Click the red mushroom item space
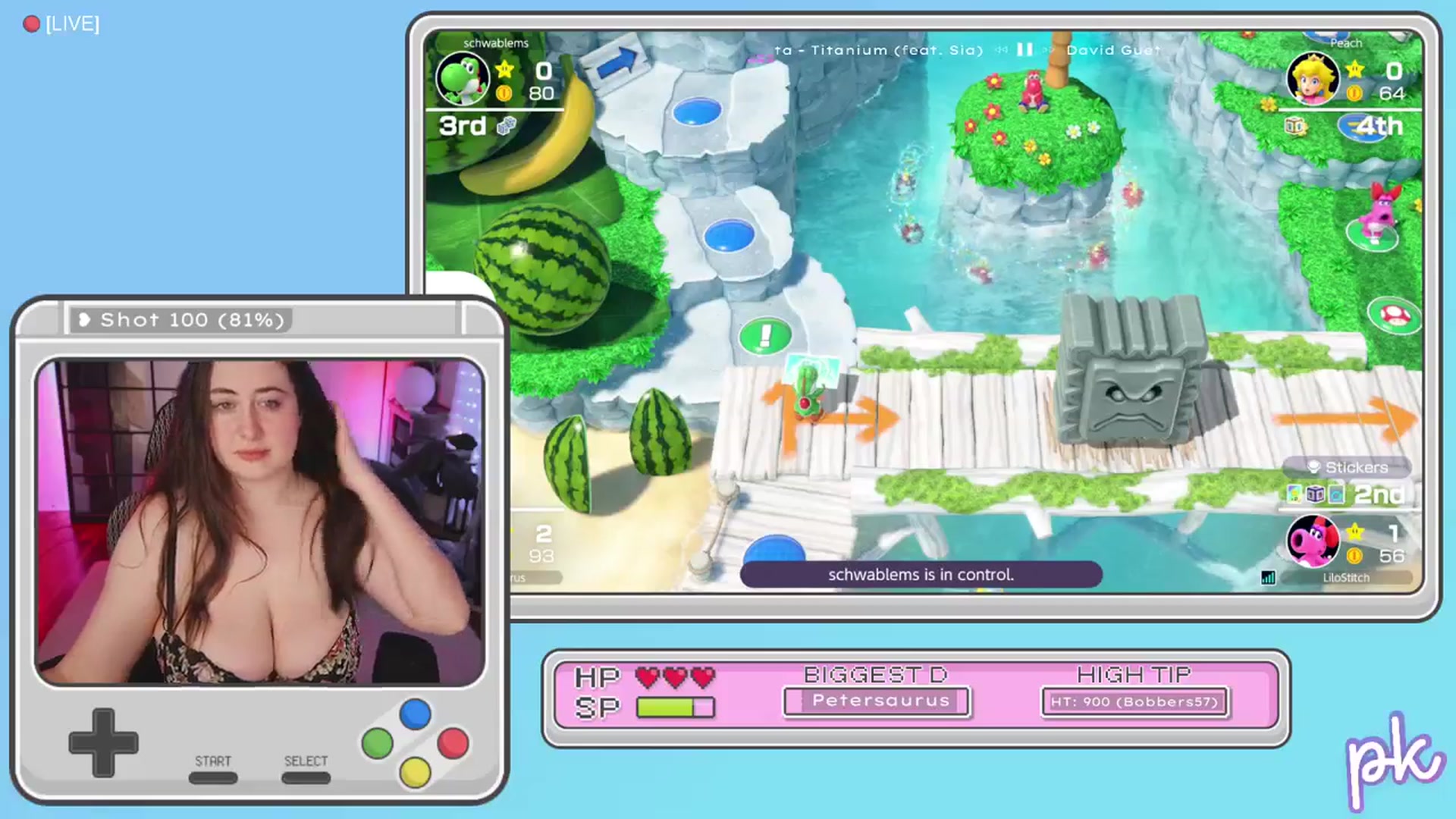 [x=1394, y=314]
